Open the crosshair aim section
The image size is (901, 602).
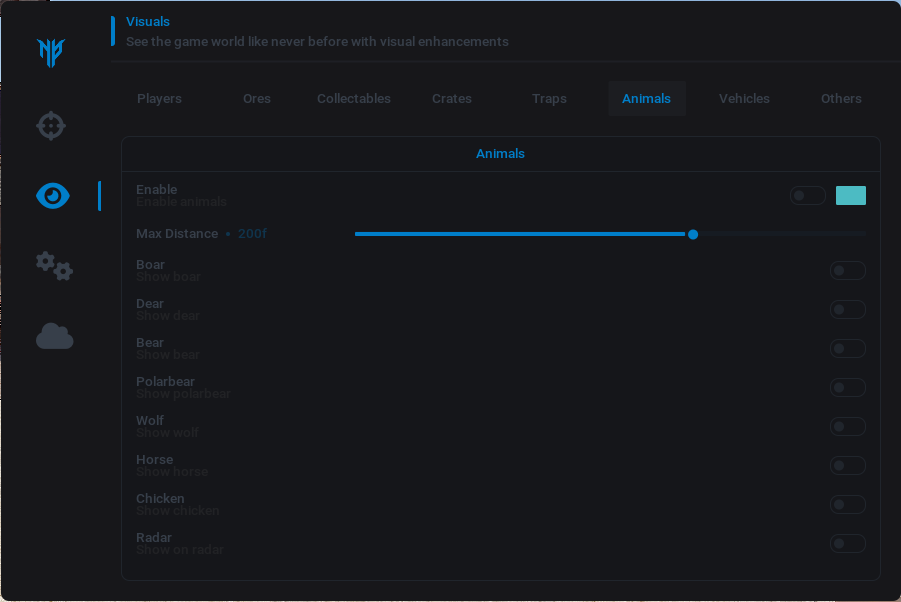pyautogui.click(x=52, y=126)
